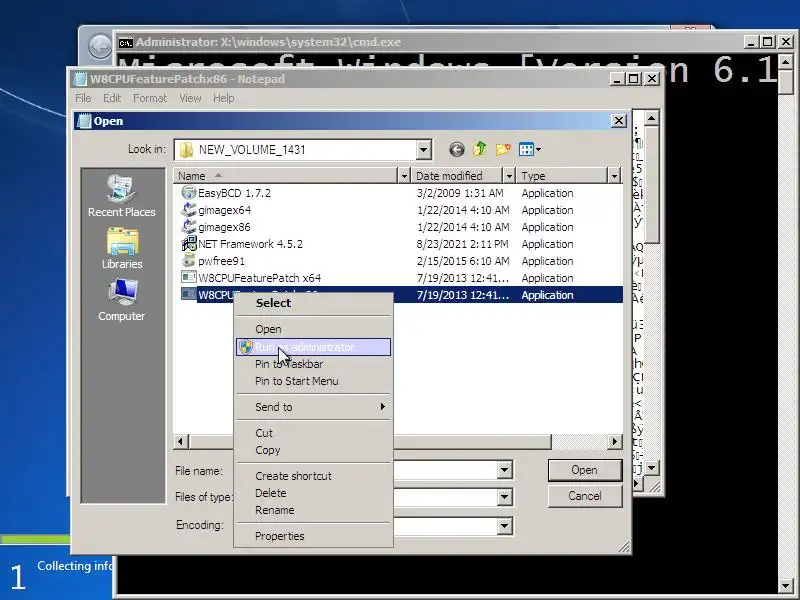Expand the Send to submenu
This screenshot has width=800, height=600.
click(x=313, y=407)
